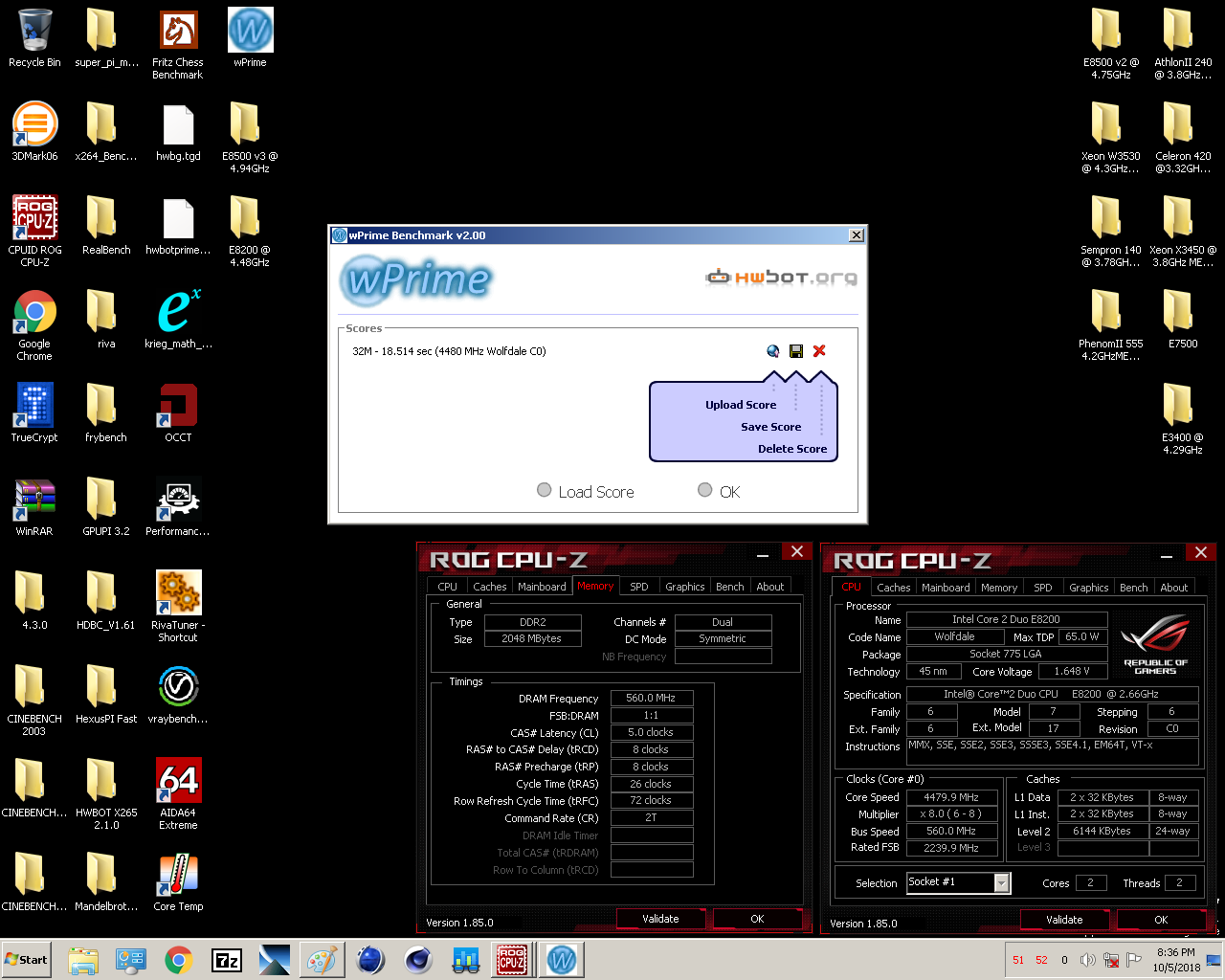This screenshot has height=980, width=1225.
Task: Open the Memory tab in right CPU-Z window
Action: tap(999, 588)
